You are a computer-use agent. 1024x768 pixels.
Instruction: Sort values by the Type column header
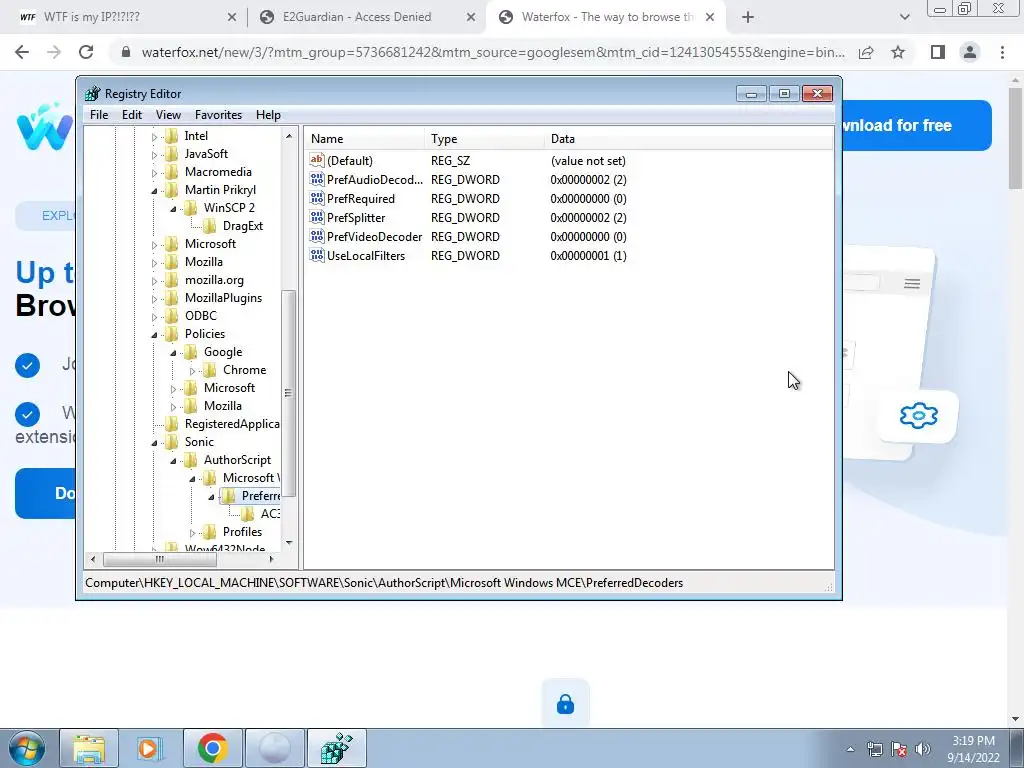[484, 139]
